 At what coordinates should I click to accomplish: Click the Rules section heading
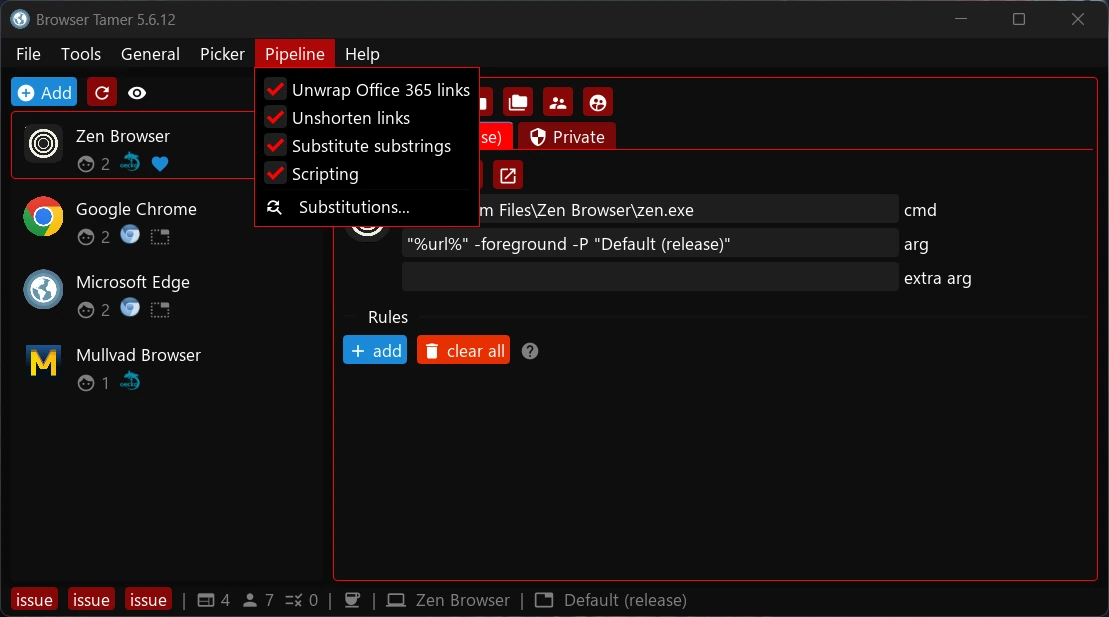(x=388, y=317)
